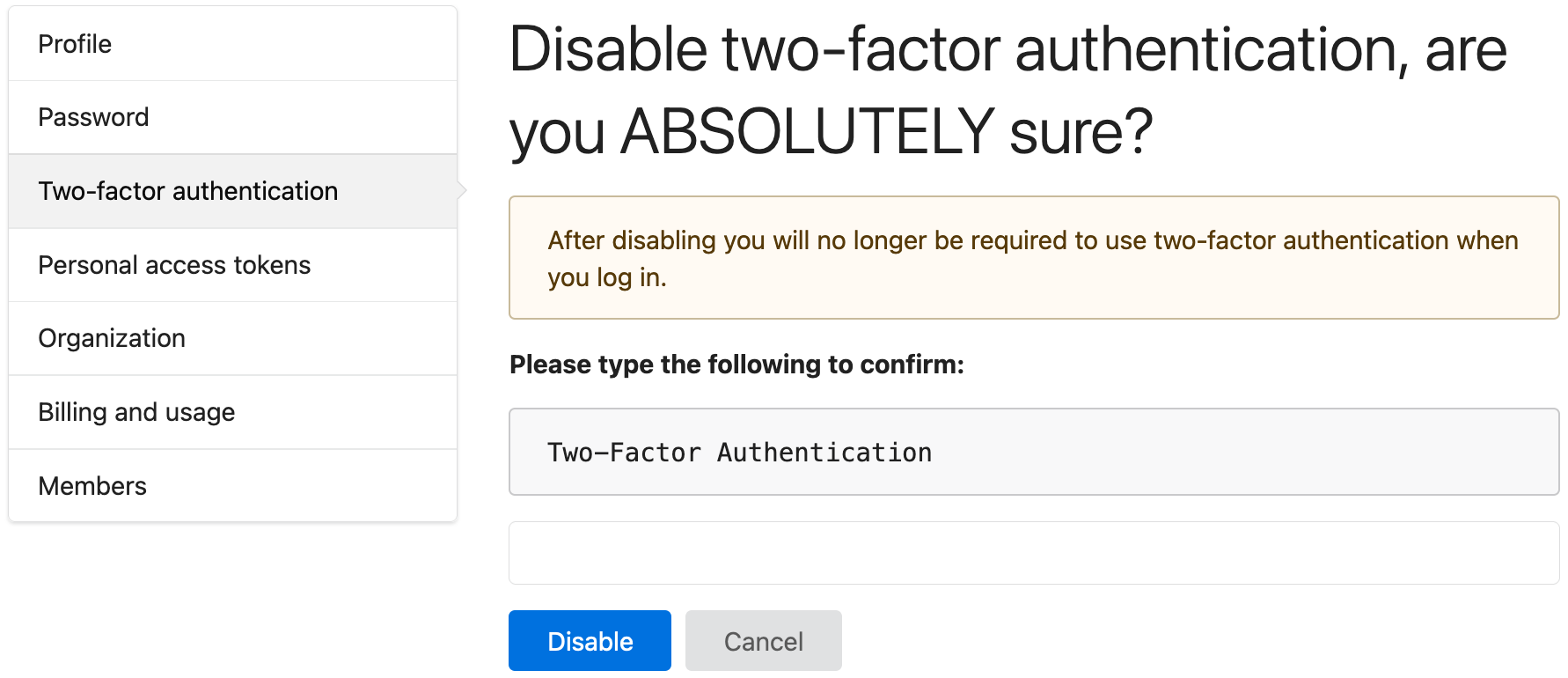Click the 'Please type the following' label
Viewport: 1568px width, 678px height.
tap(736, 365)
